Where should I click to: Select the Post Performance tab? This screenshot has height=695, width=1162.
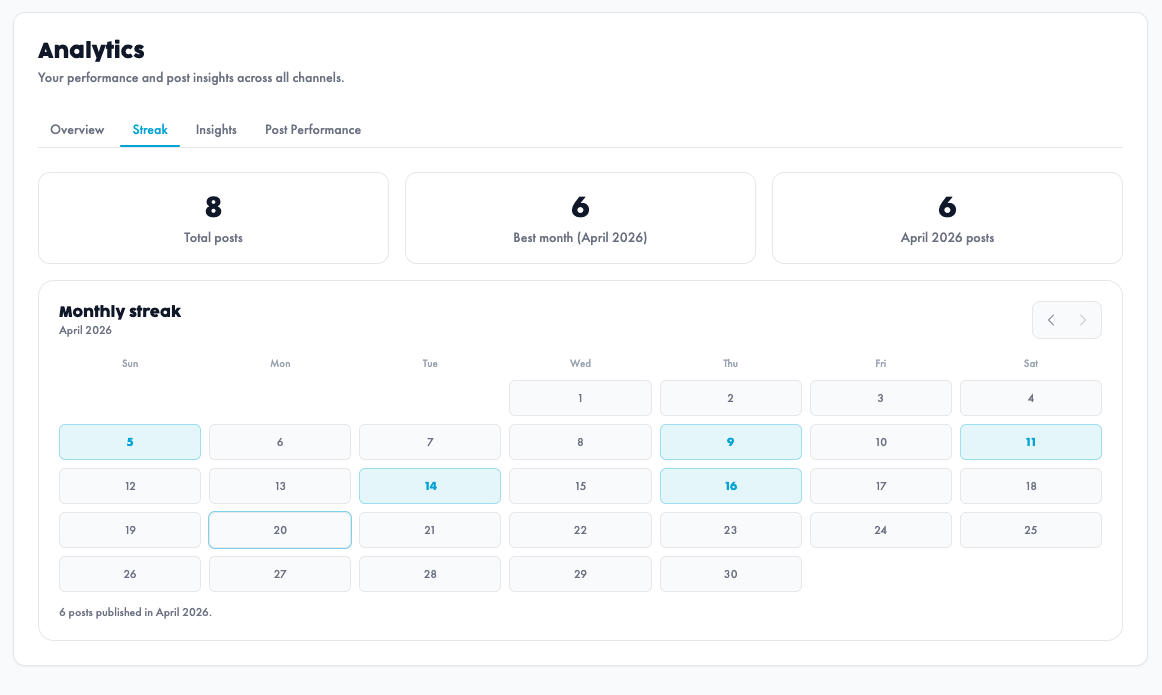pyautogui.click(x=312, y=129)
